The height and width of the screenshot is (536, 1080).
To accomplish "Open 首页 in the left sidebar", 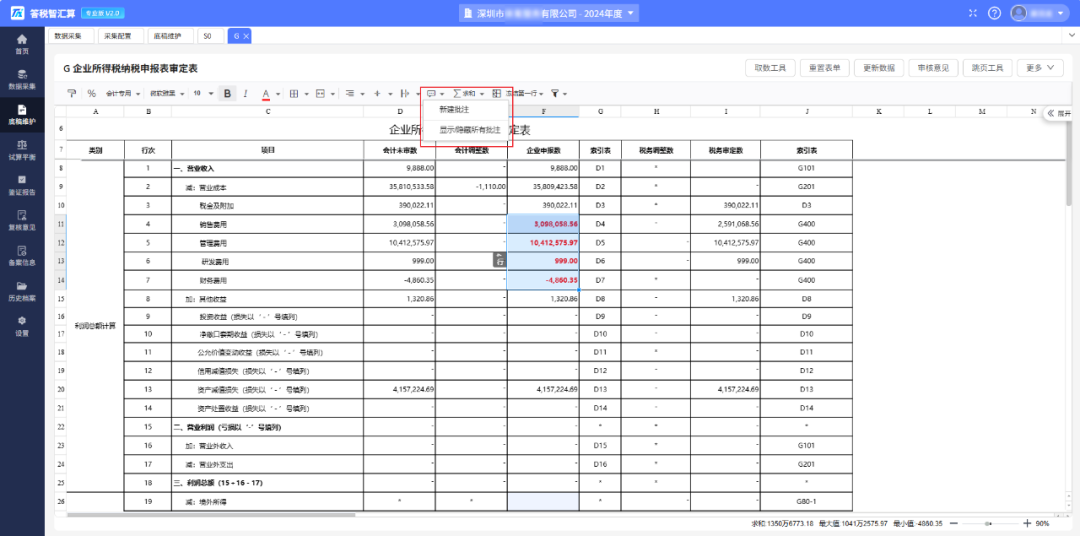I will point(22,44).
